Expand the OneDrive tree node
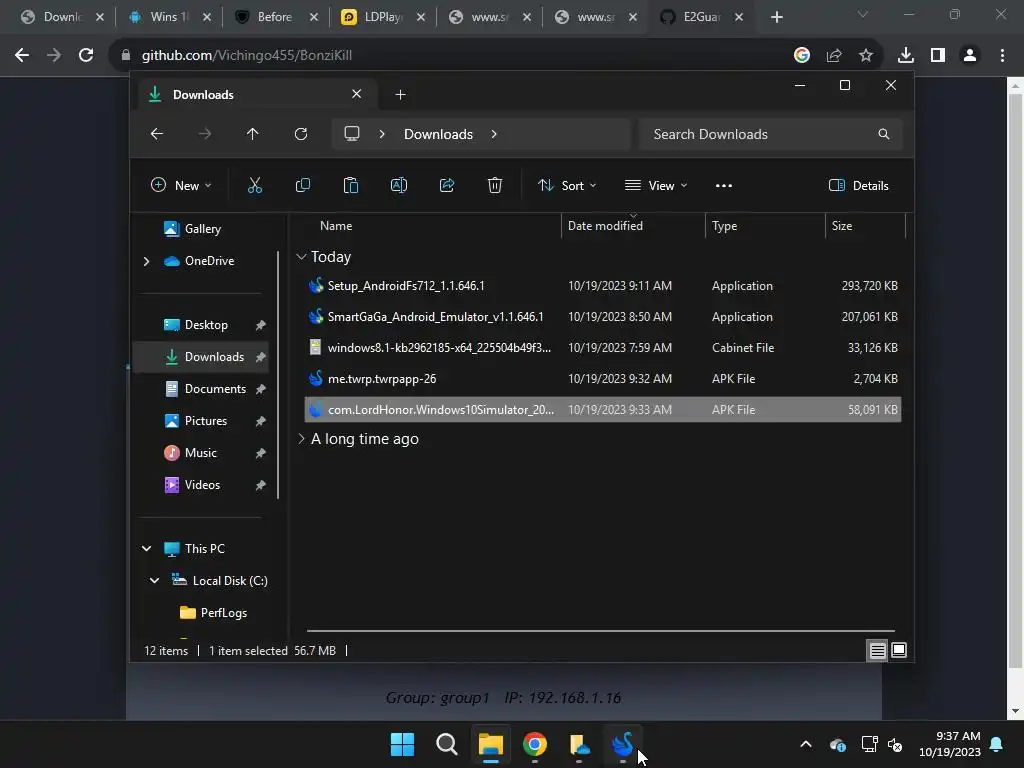 [x=146, y=261]
